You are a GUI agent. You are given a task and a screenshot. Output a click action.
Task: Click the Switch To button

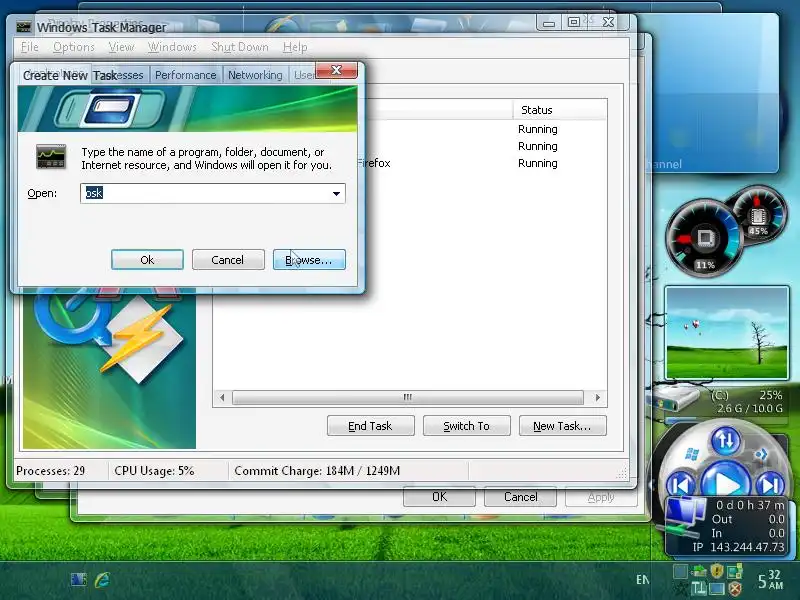click(x=467, y=426)
